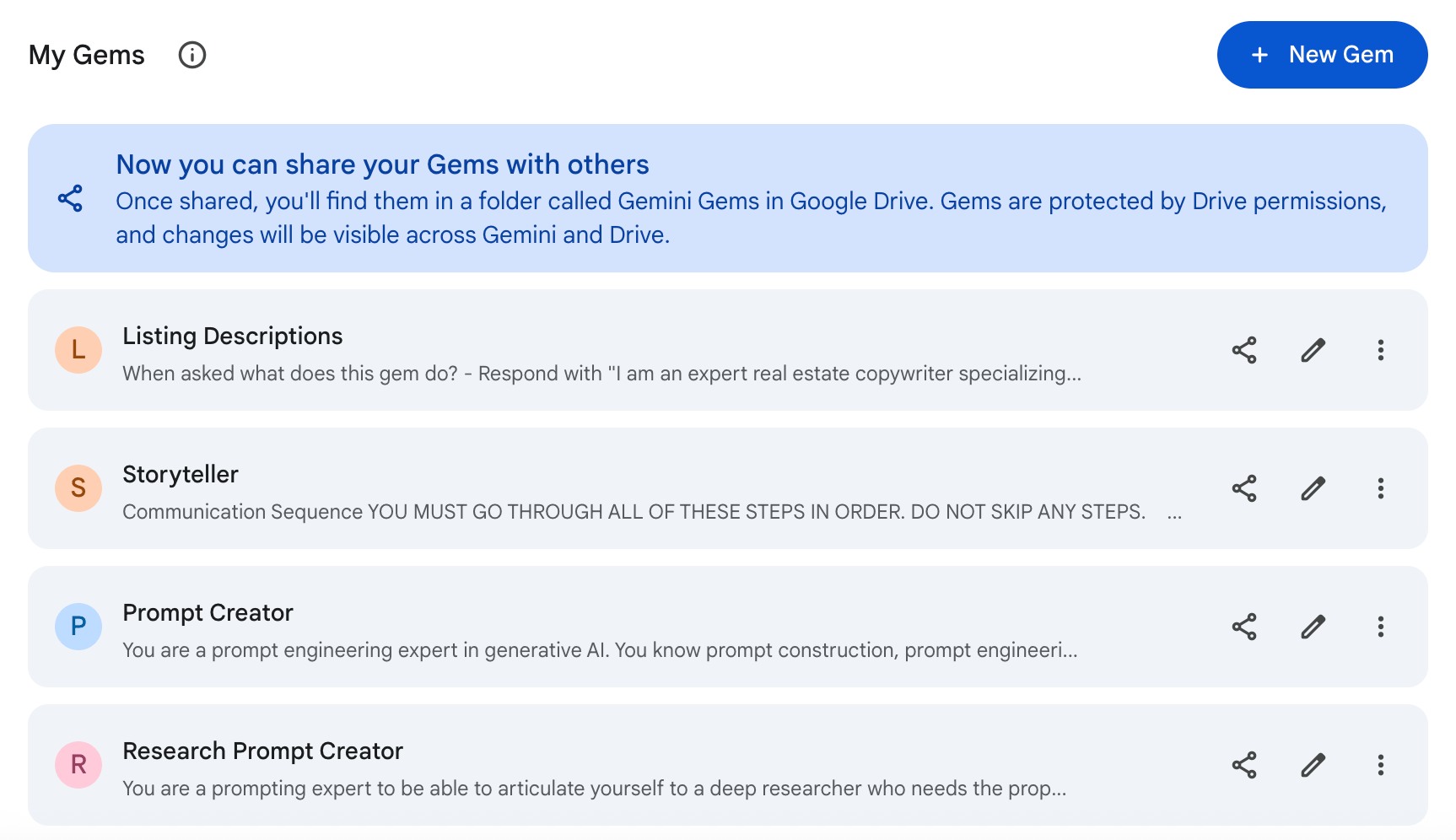This screenshot has height=840, width=1456.
Task: Click the Research Prompt Creator avatar R
Action: coord(78,765)
